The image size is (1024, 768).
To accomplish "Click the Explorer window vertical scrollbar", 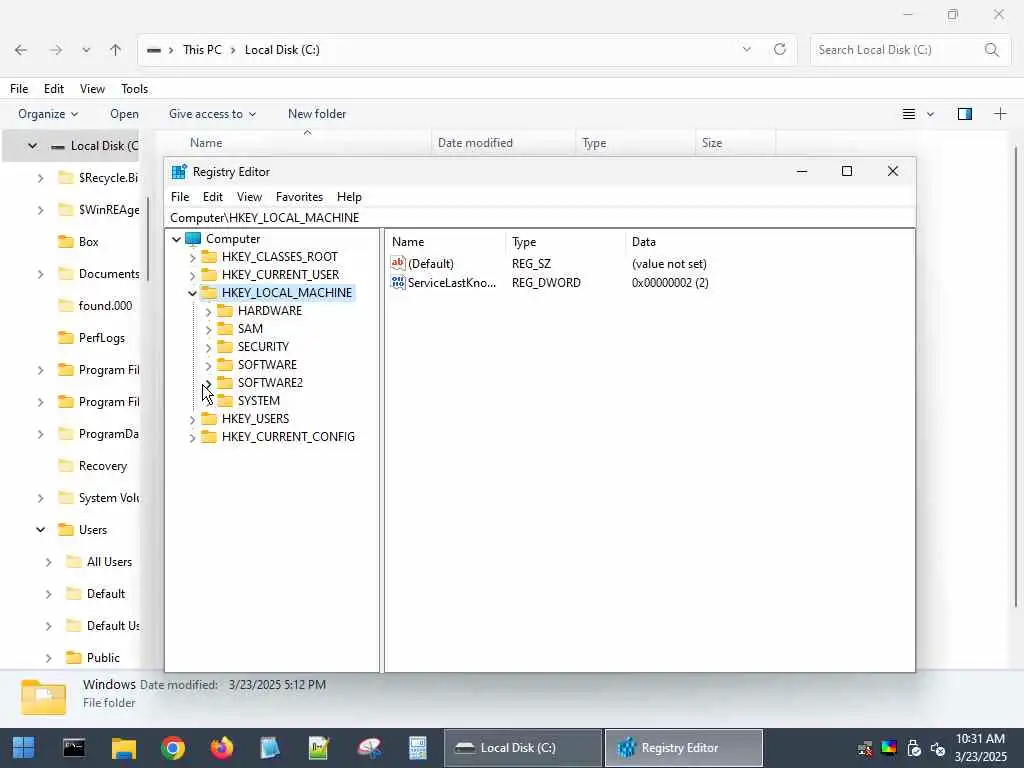I will point(1016,377).
